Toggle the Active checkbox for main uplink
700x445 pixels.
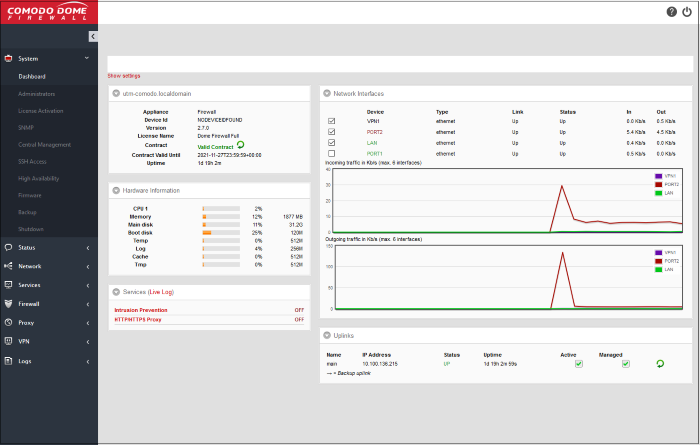click(578, 364)
